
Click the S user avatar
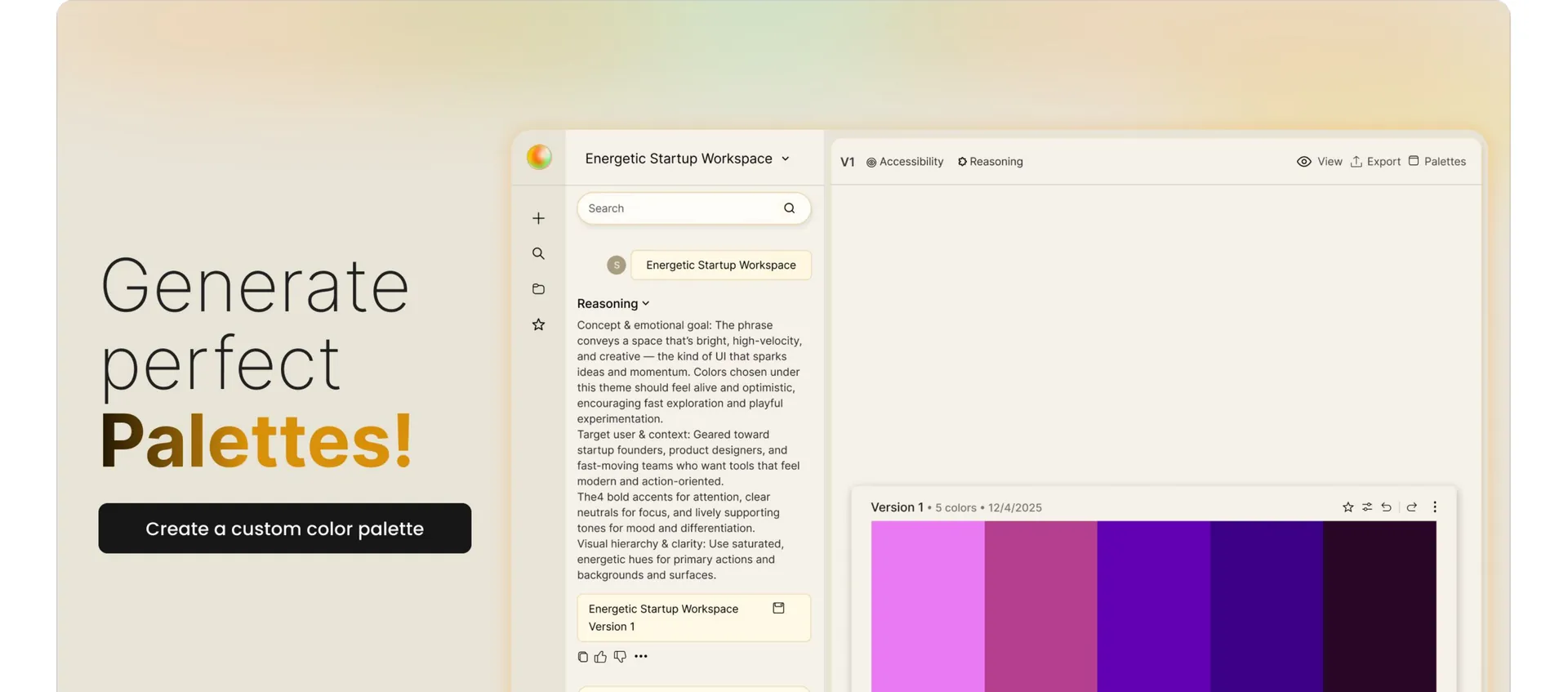coord(617,265)
